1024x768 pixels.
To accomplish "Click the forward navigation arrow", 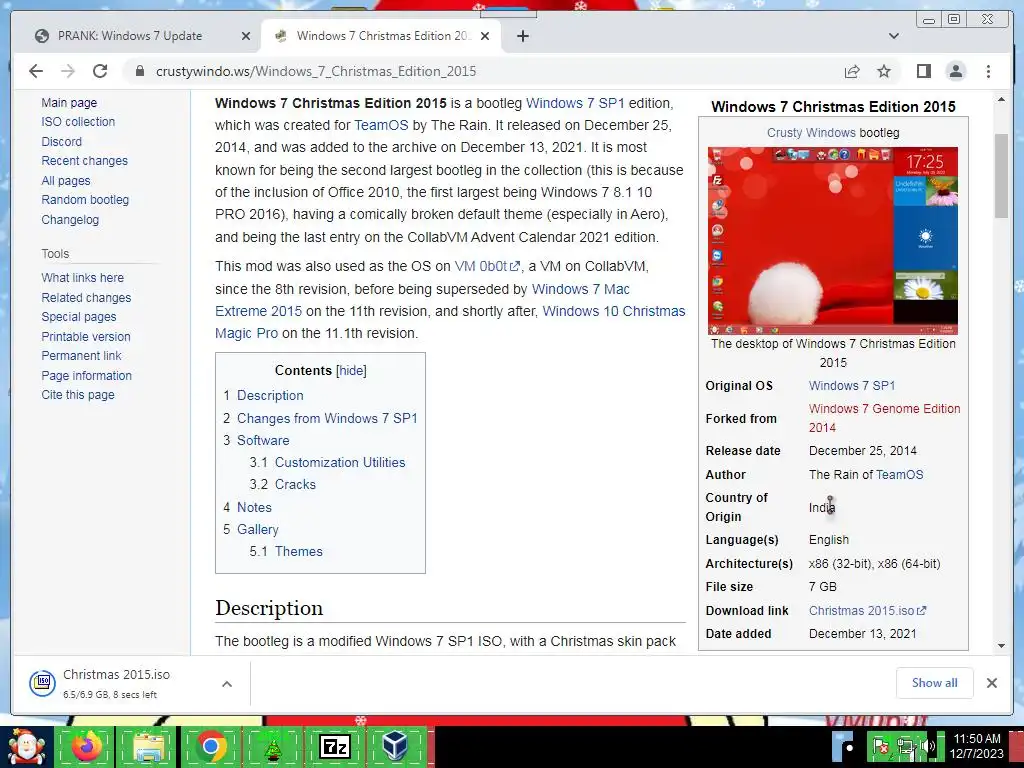I will (68, 71).
